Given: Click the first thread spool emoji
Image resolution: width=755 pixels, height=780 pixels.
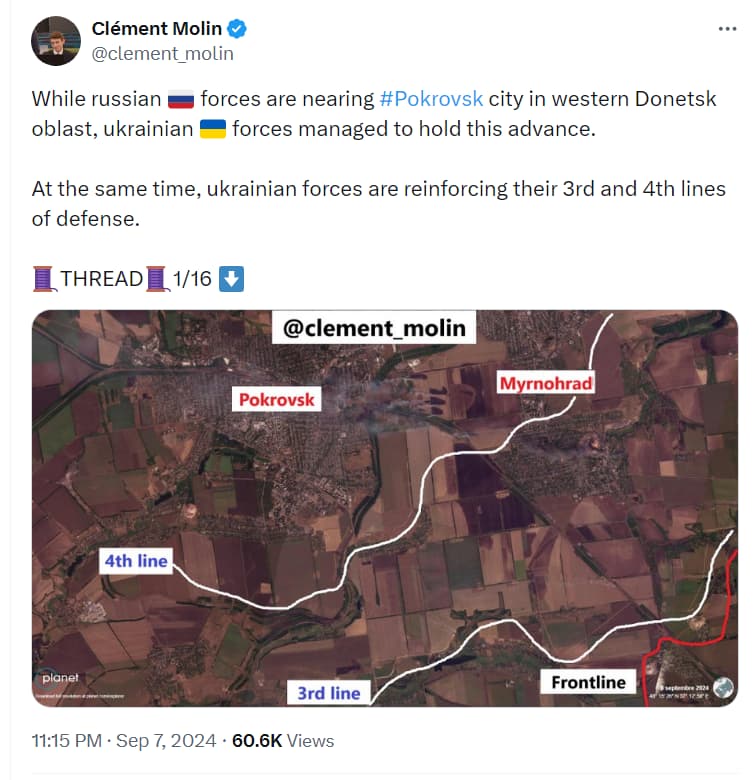Looking at the screenshot, I should tap(44, 279).
